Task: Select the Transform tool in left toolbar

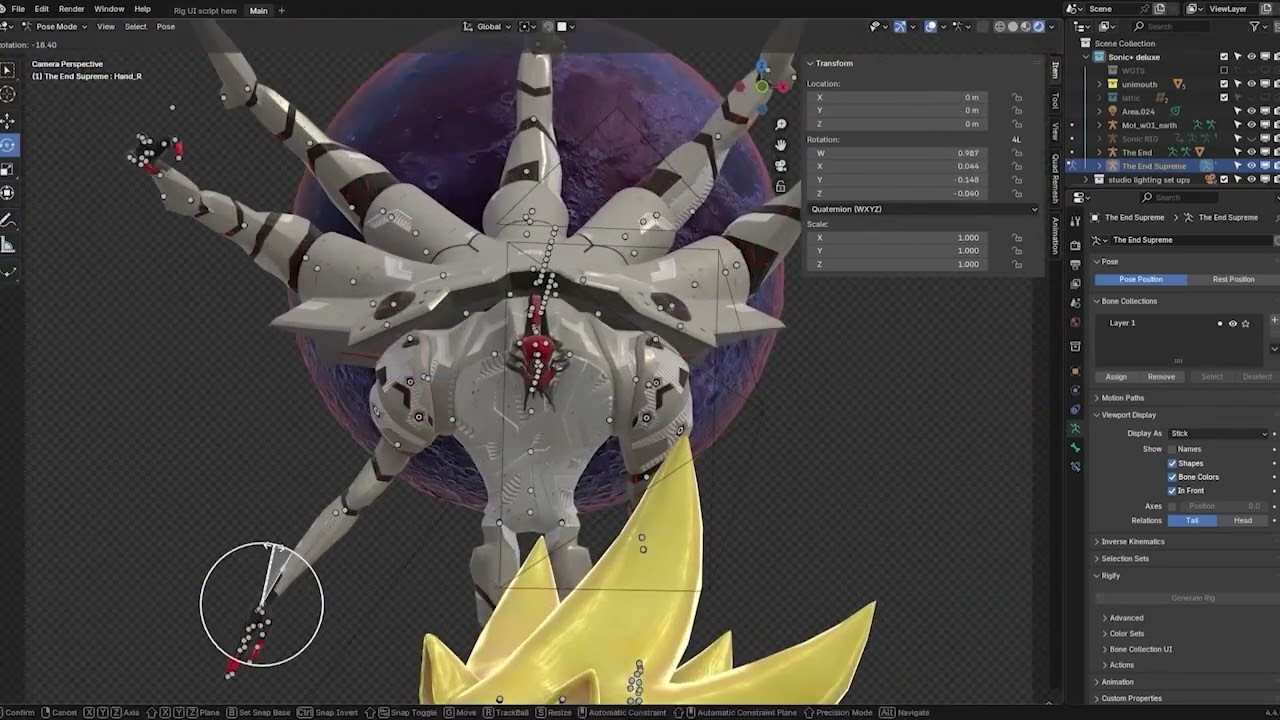Action: [7, 193]
